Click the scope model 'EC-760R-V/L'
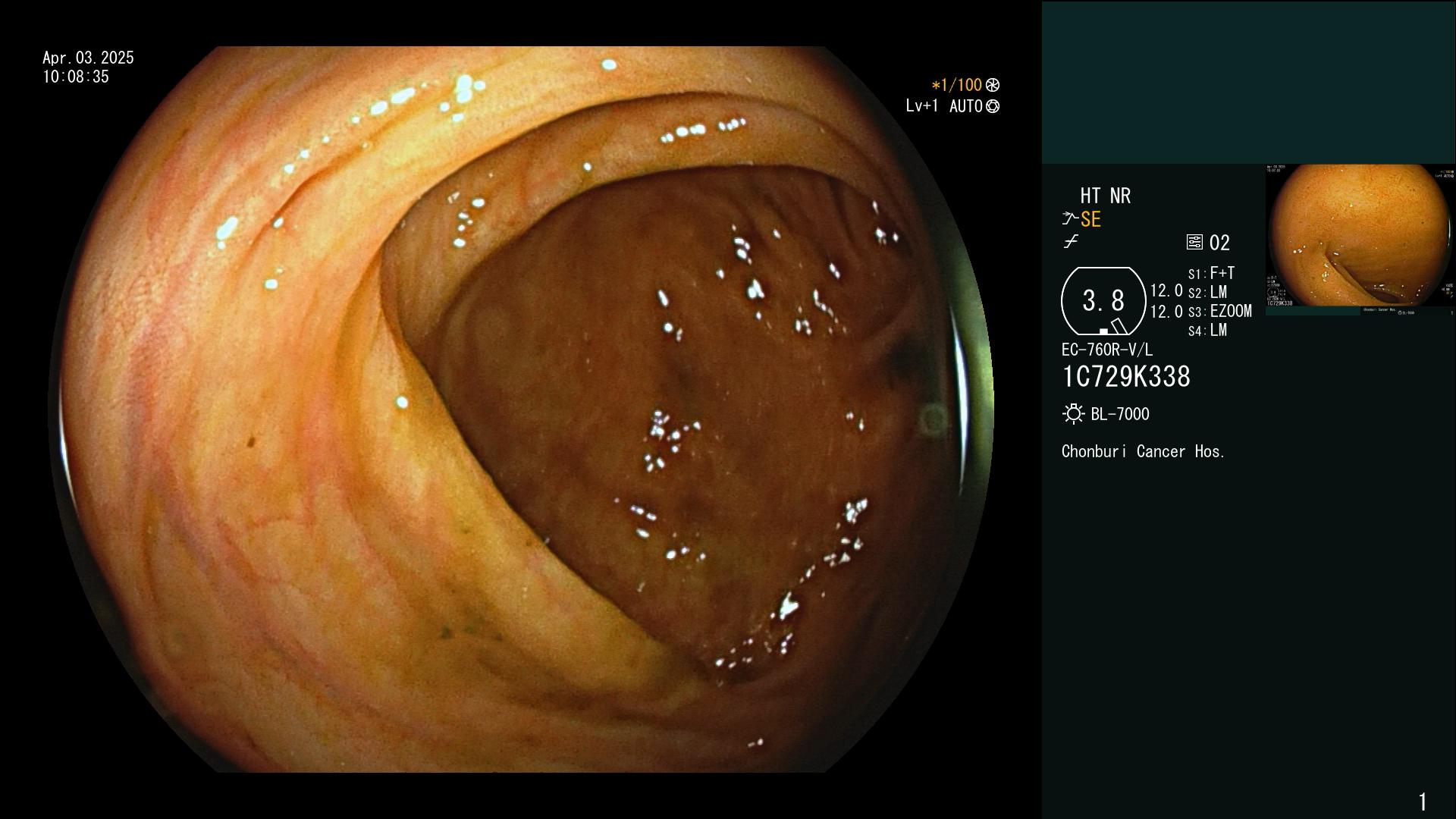This screenshot has width=1456, height=819. pyautogui.click(x=1107, y=350)
